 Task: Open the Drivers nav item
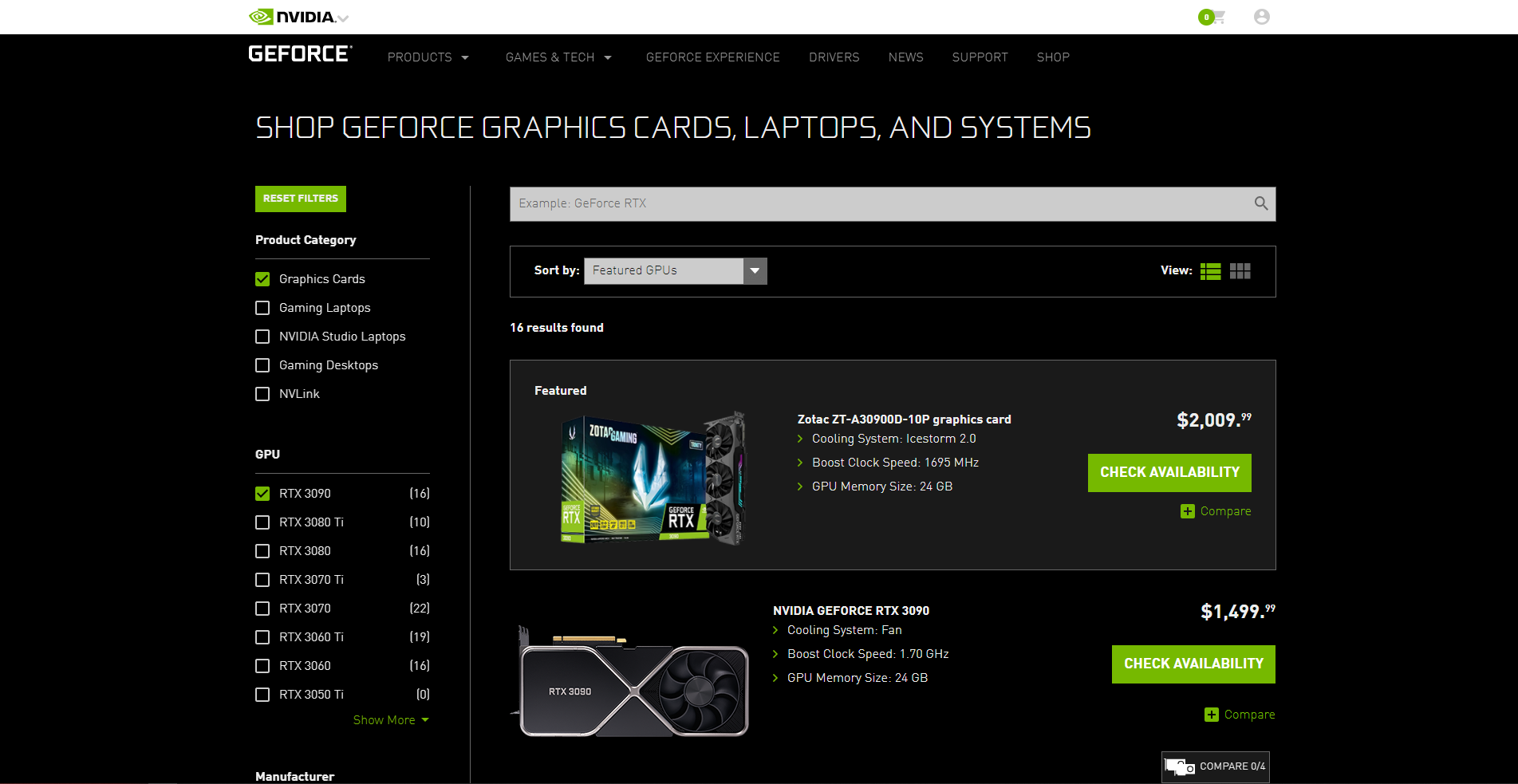(x=834, y=57)
